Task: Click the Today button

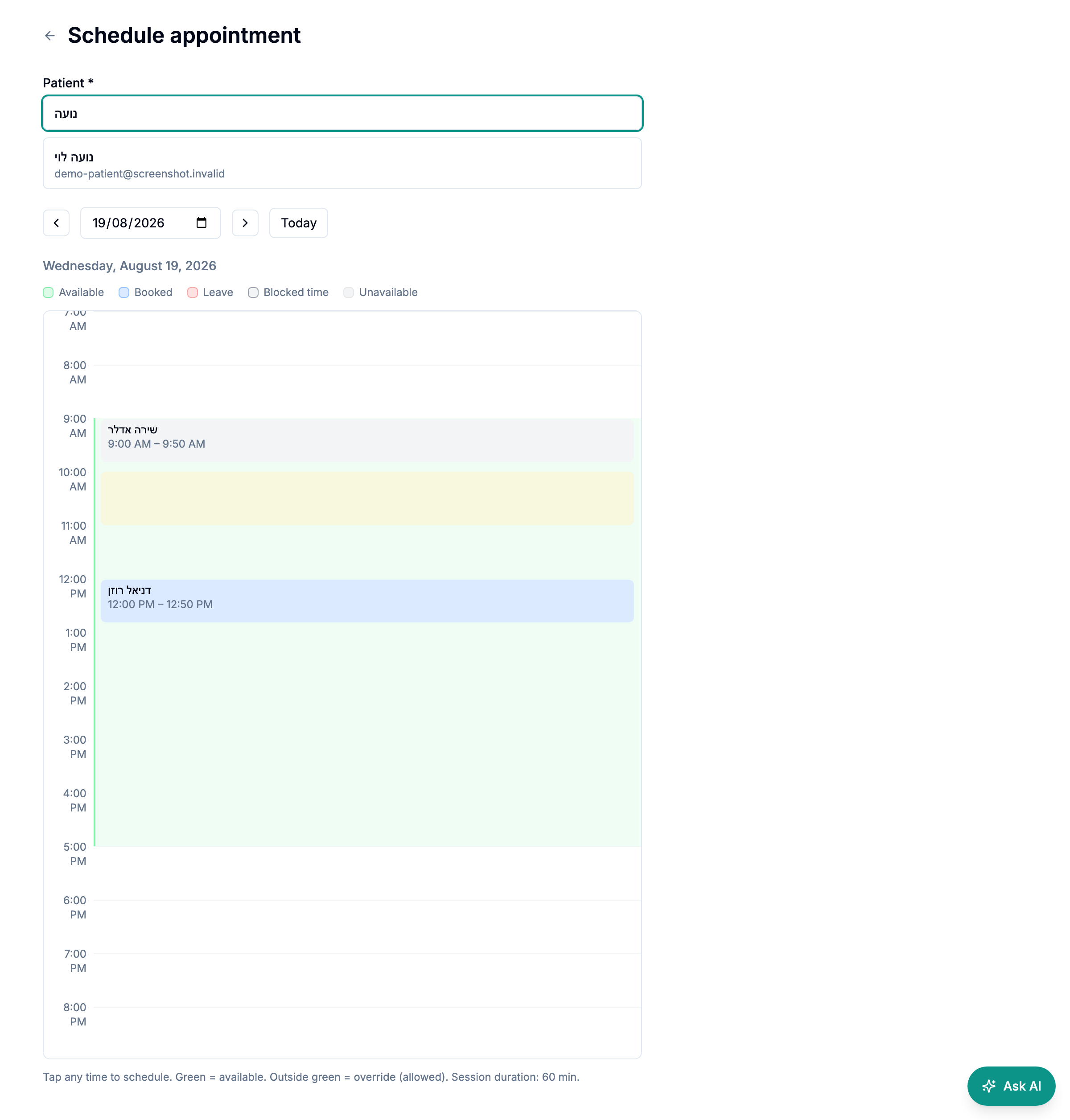Action: point(298,223)
